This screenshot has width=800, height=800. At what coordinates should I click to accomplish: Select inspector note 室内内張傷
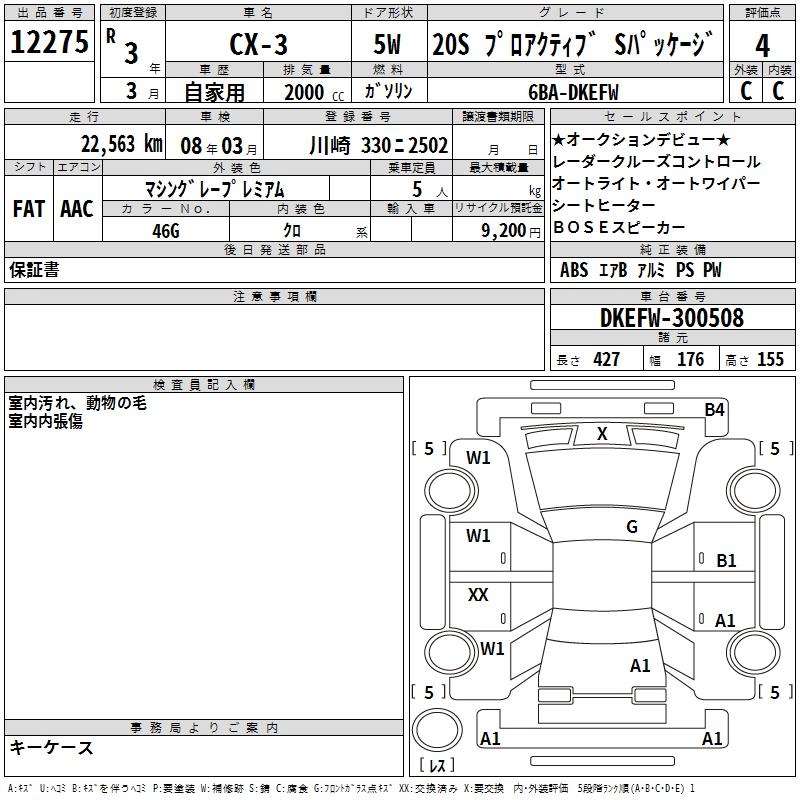coord(45,421)
